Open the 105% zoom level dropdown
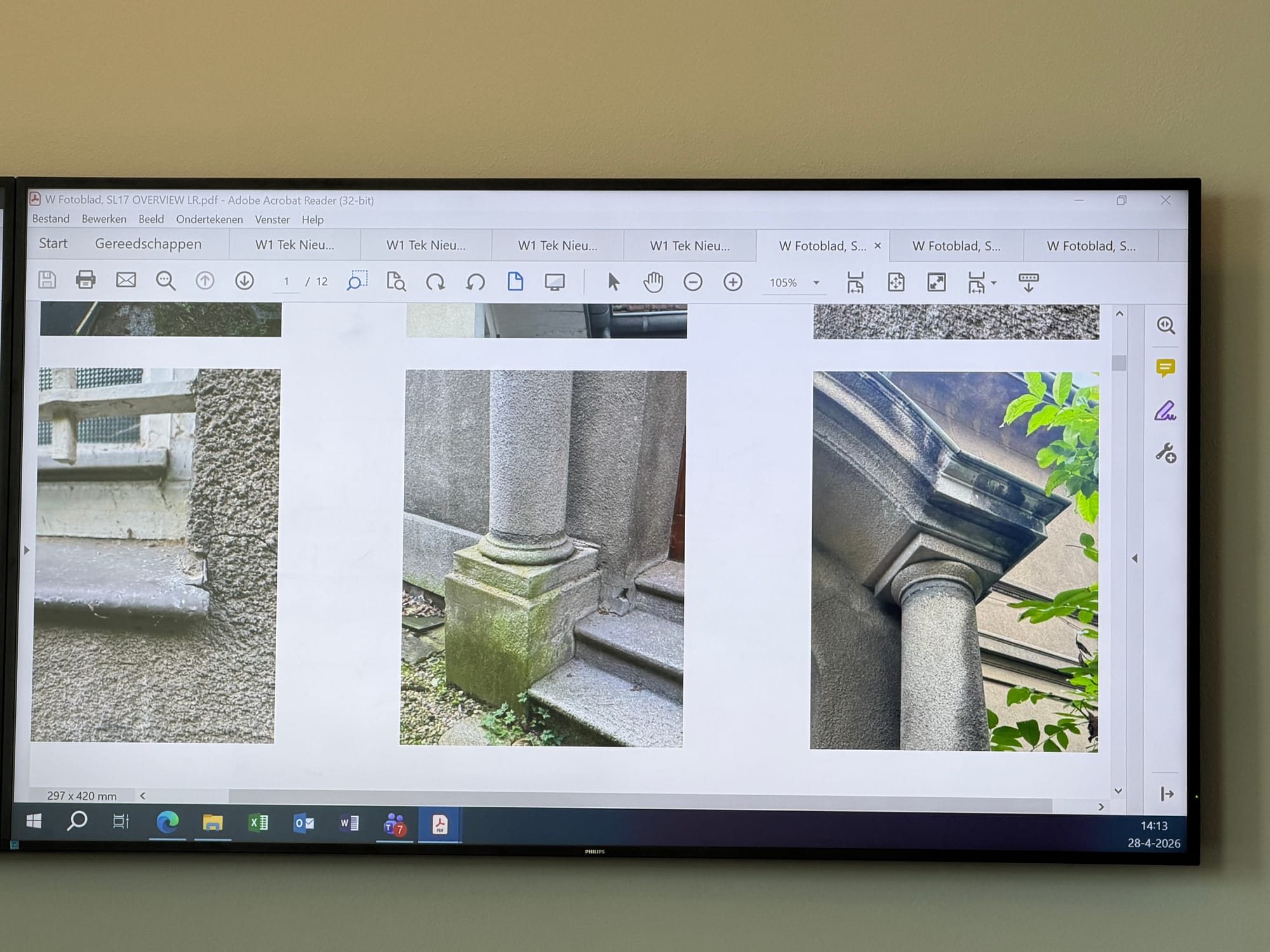Screen dimensions: 1270x952 pos(816,283)
